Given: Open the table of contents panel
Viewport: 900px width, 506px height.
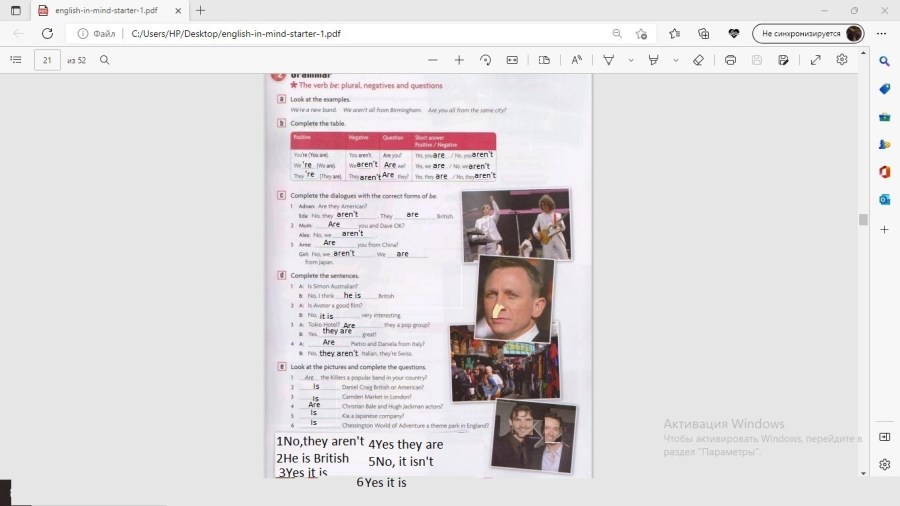Looking at the screenshot, I should coord(16,60).
